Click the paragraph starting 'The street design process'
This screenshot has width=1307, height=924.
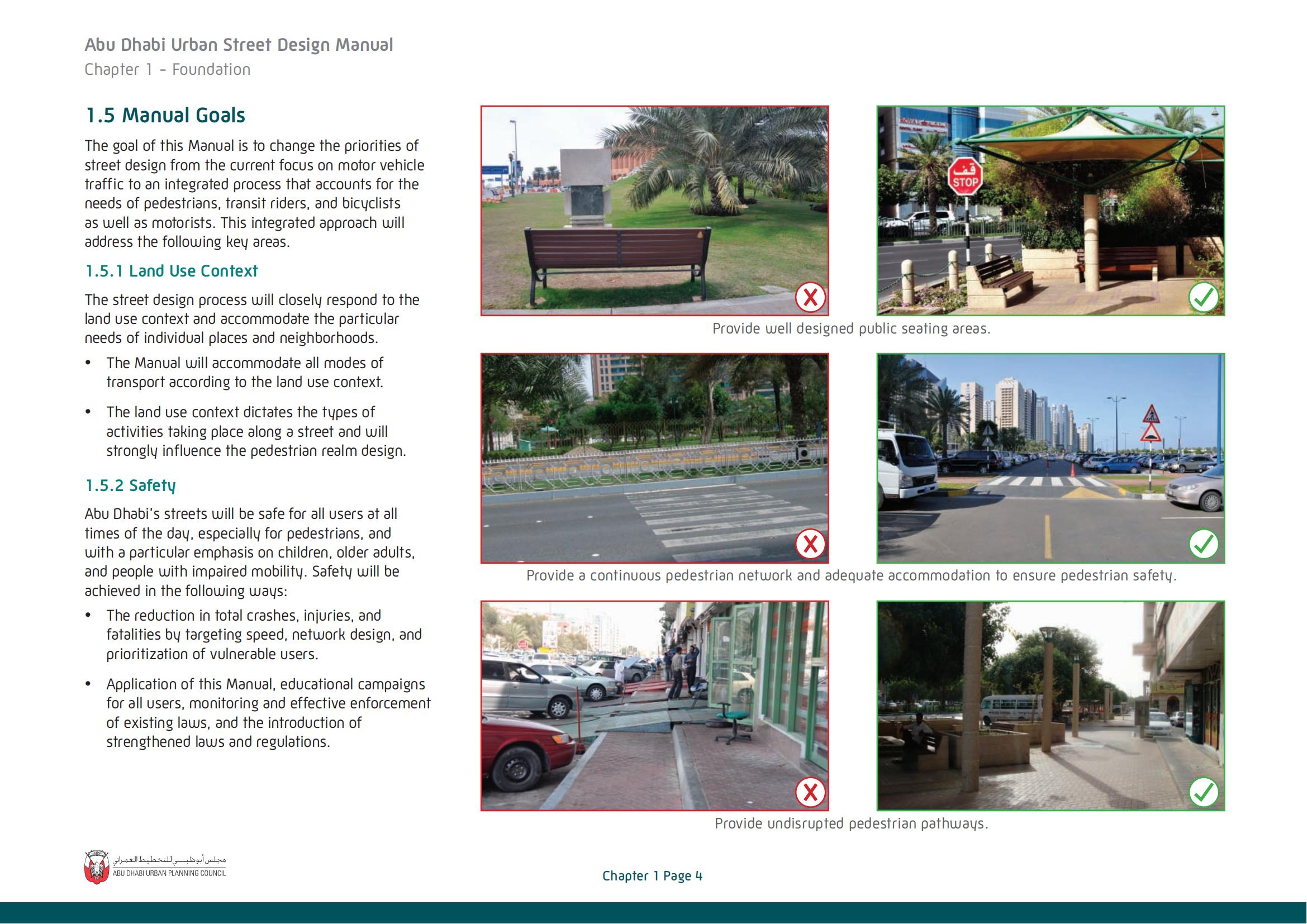(252, 319)
